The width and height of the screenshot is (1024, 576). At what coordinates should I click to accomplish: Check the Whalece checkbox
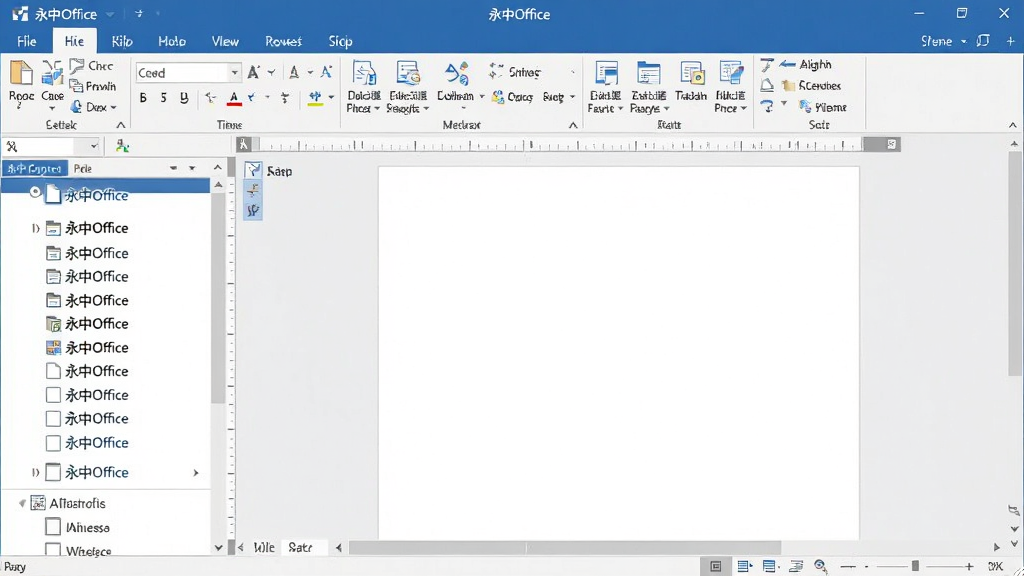(x=53, y=549)
